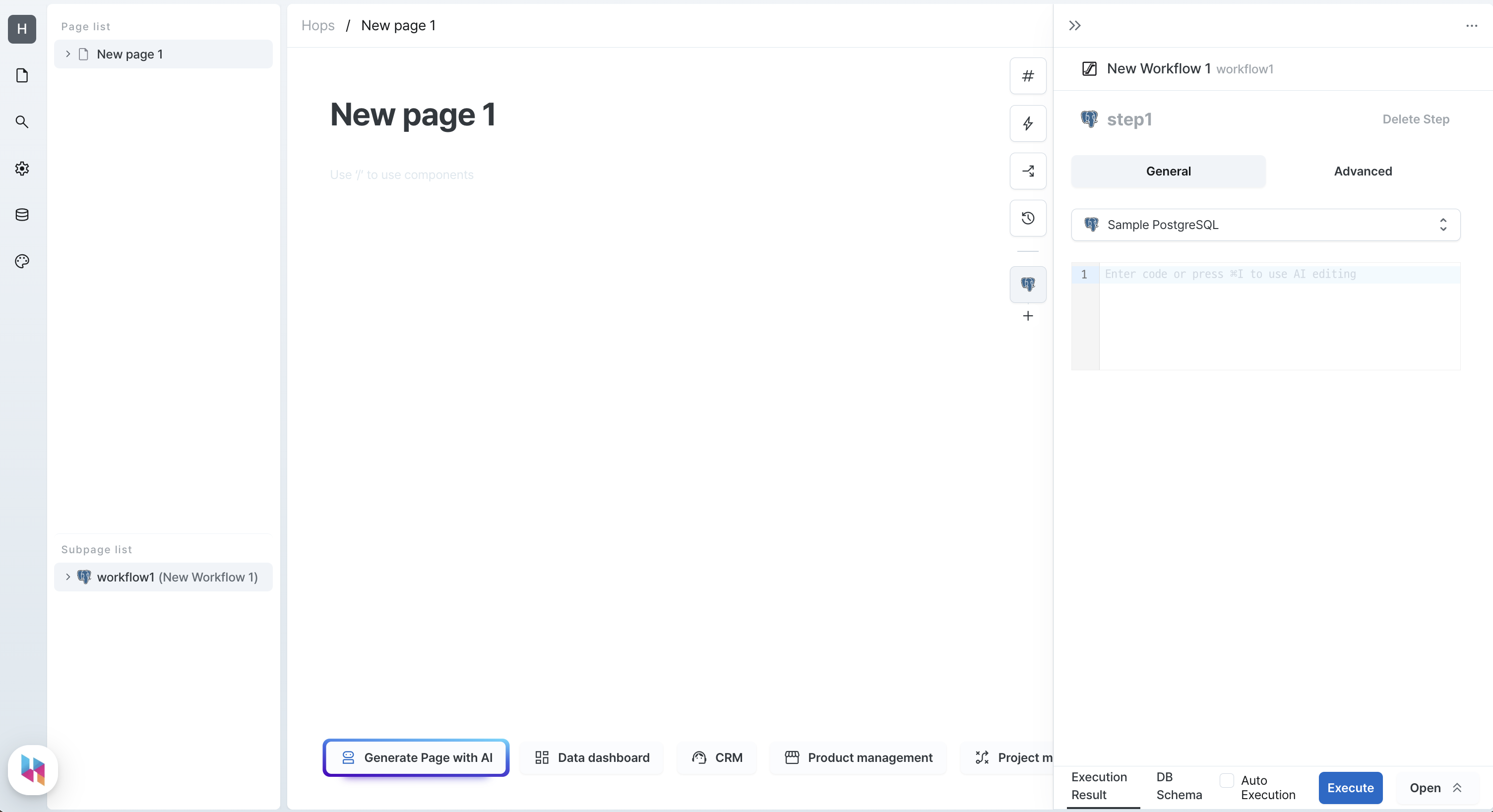The height and width of the screenshot is (812, 1493).
Task: Select the lightning/trigger icon in toolbar
Action: [1028, 123]
